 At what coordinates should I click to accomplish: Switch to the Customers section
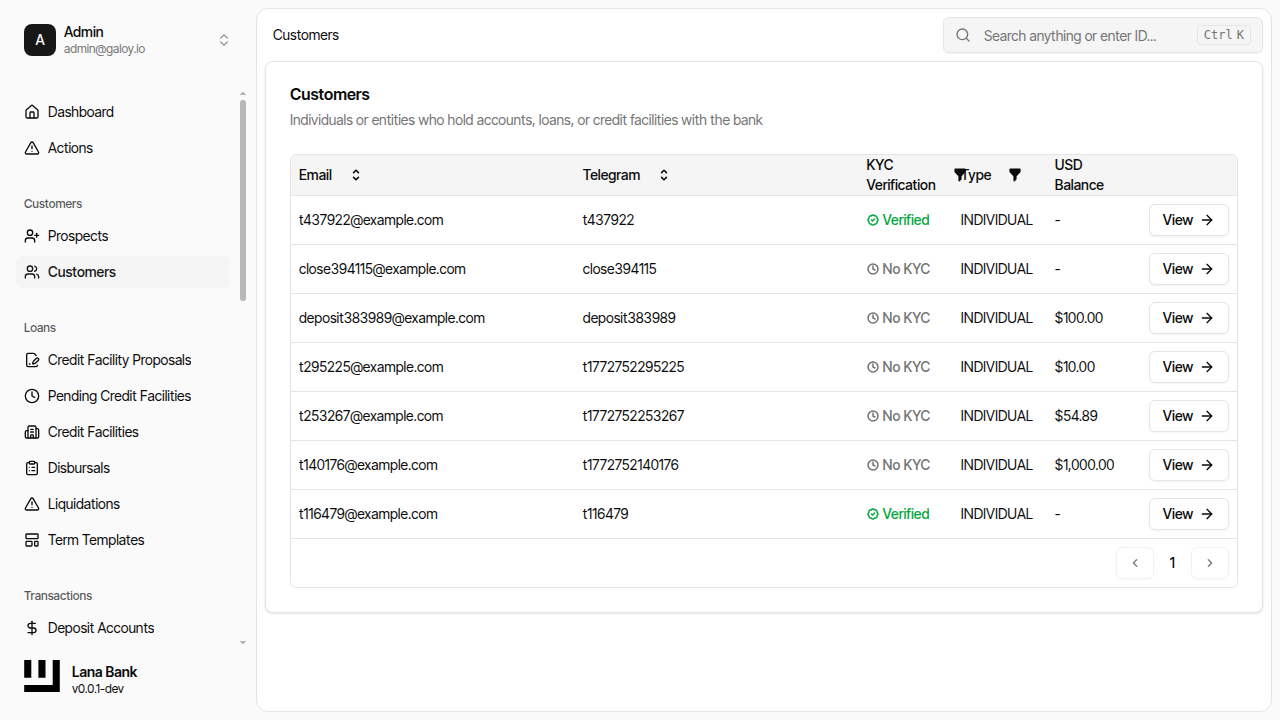point(81,271)
